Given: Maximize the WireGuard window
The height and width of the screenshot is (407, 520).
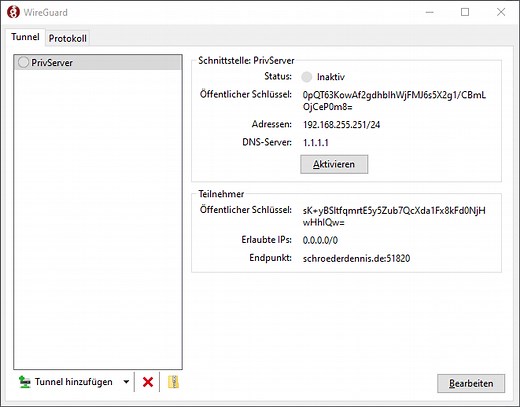Looking at the screenshot, I should click(465, 12).
